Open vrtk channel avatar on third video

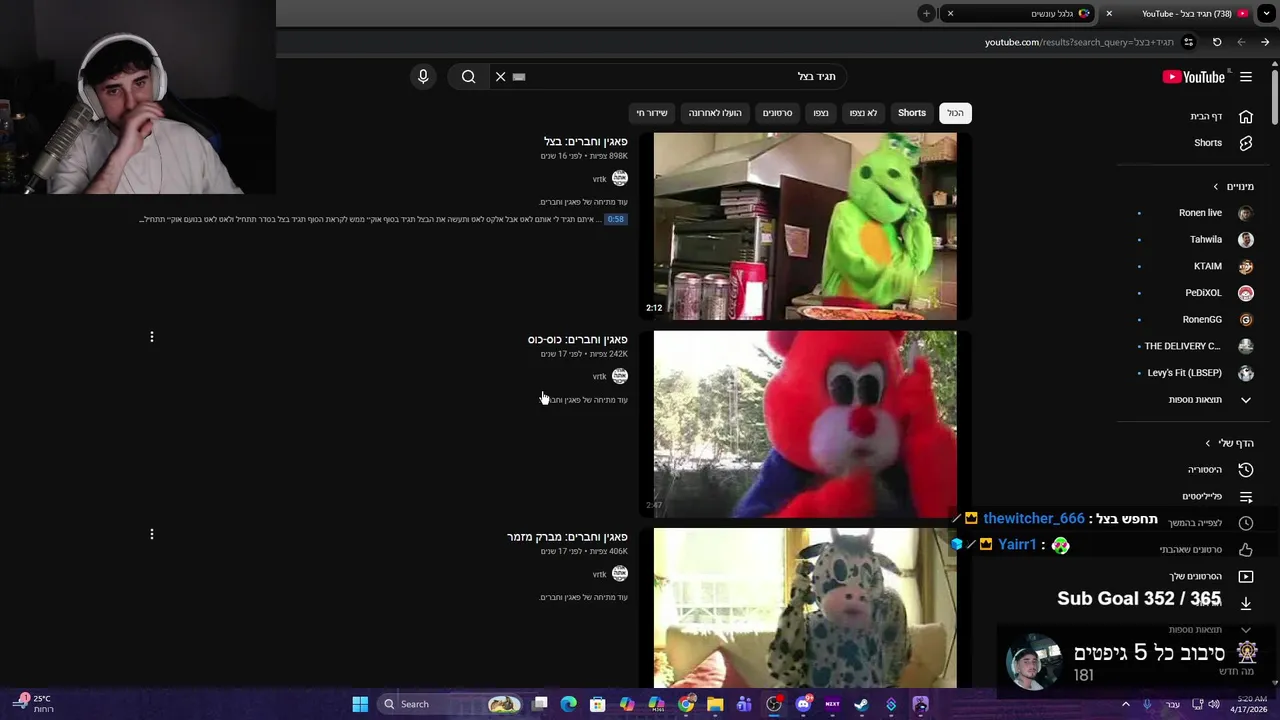pos(620,574)
